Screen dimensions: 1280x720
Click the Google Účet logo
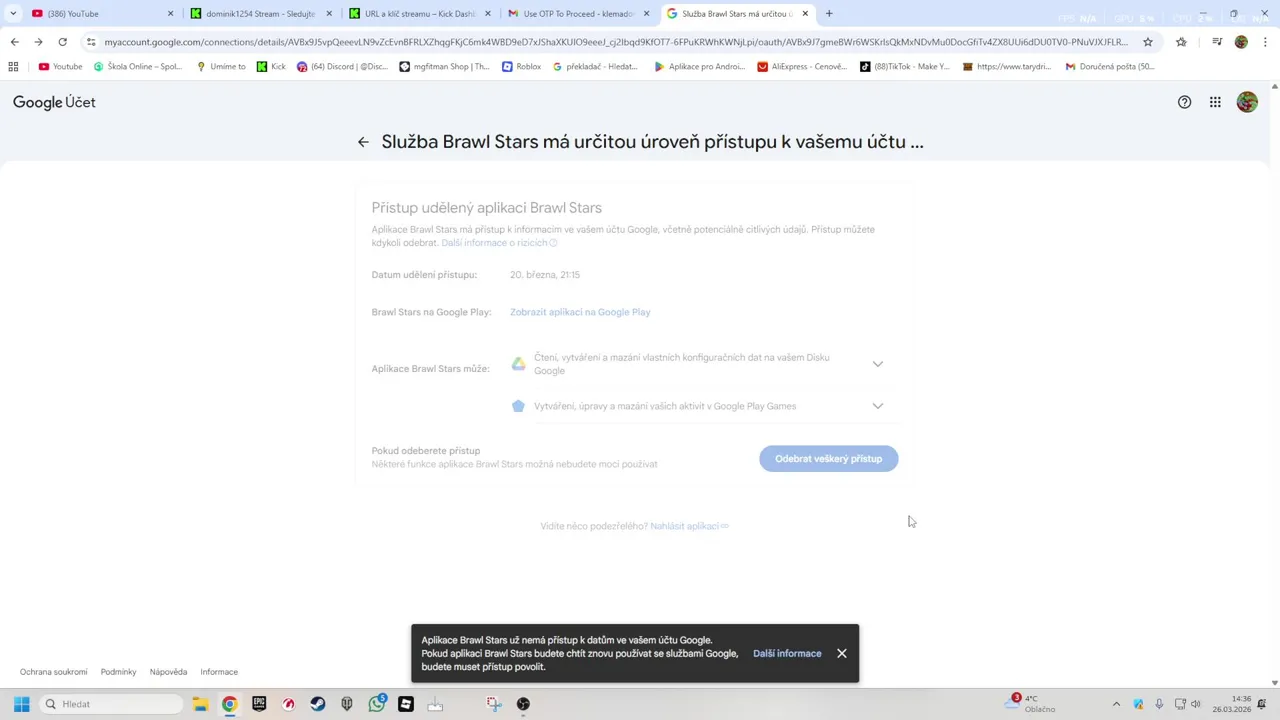[x=54, y=102]
